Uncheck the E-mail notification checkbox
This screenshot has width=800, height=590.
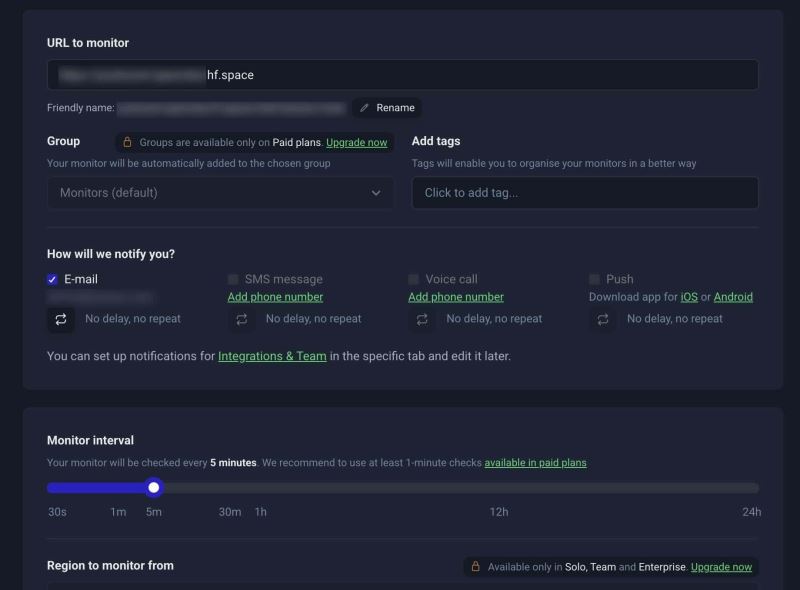(53, 280)
